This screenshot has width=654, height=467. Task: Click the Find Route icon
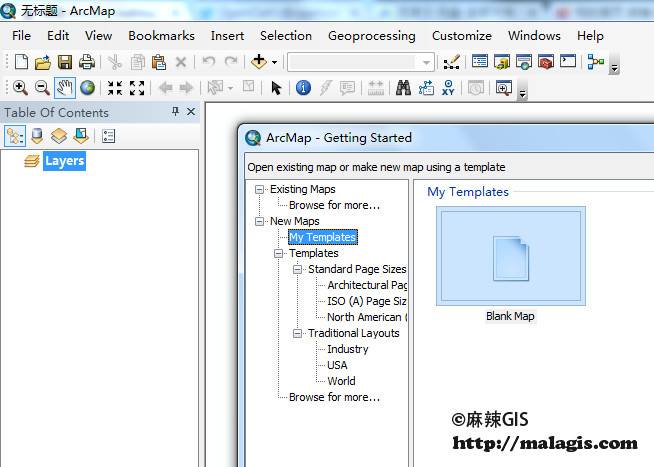point(426,88)
